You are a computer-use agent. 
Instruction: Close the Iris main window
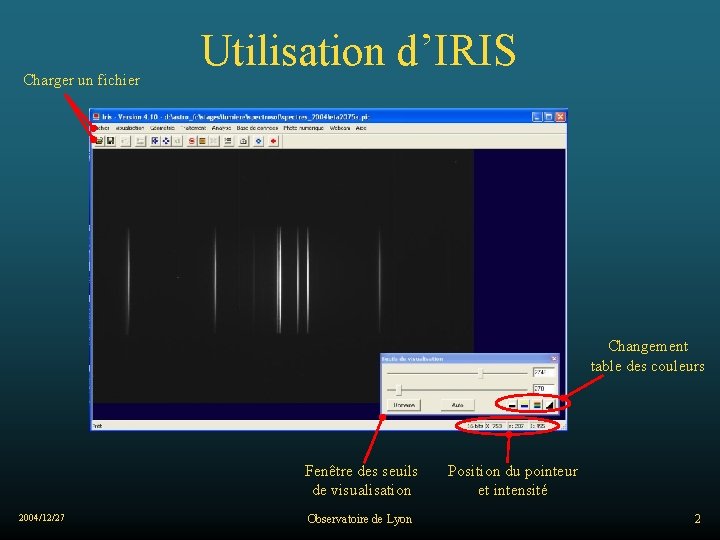(x=560, y=117)
